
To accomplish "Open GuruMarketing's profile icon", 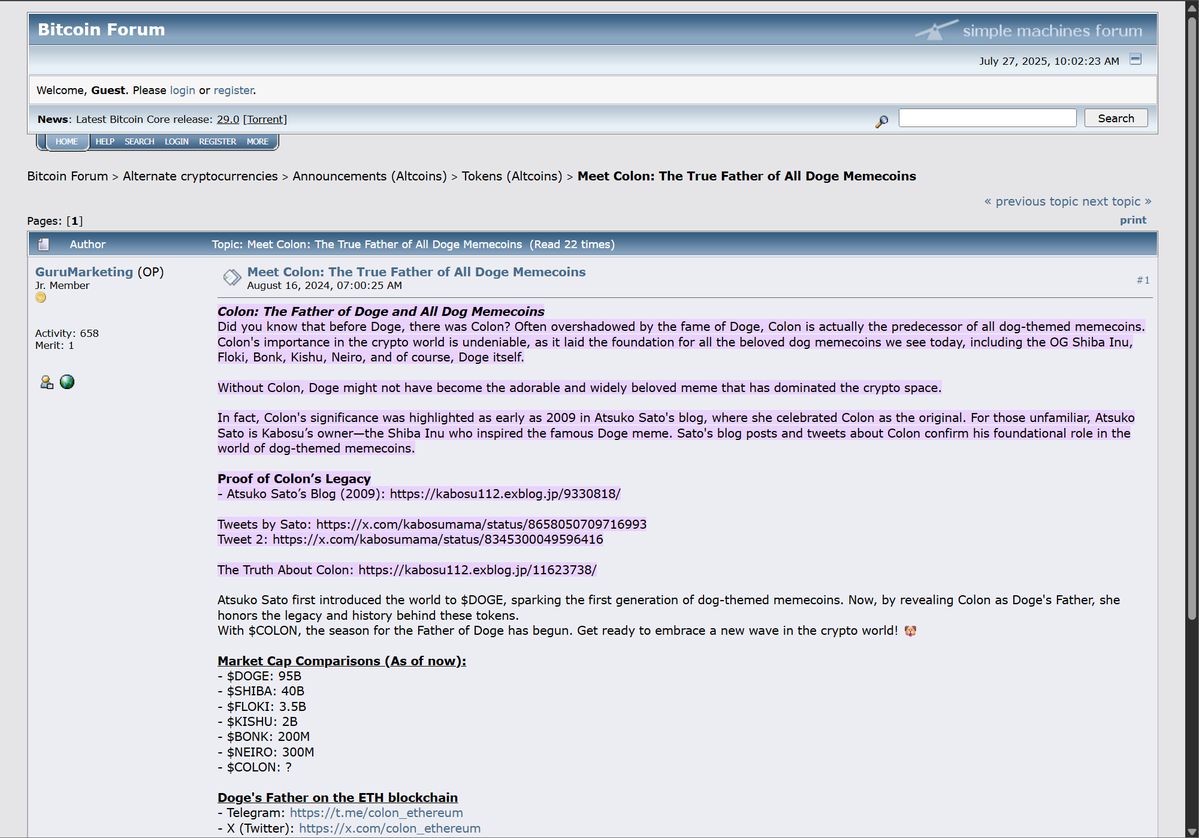I will click(x=47, y=382).
